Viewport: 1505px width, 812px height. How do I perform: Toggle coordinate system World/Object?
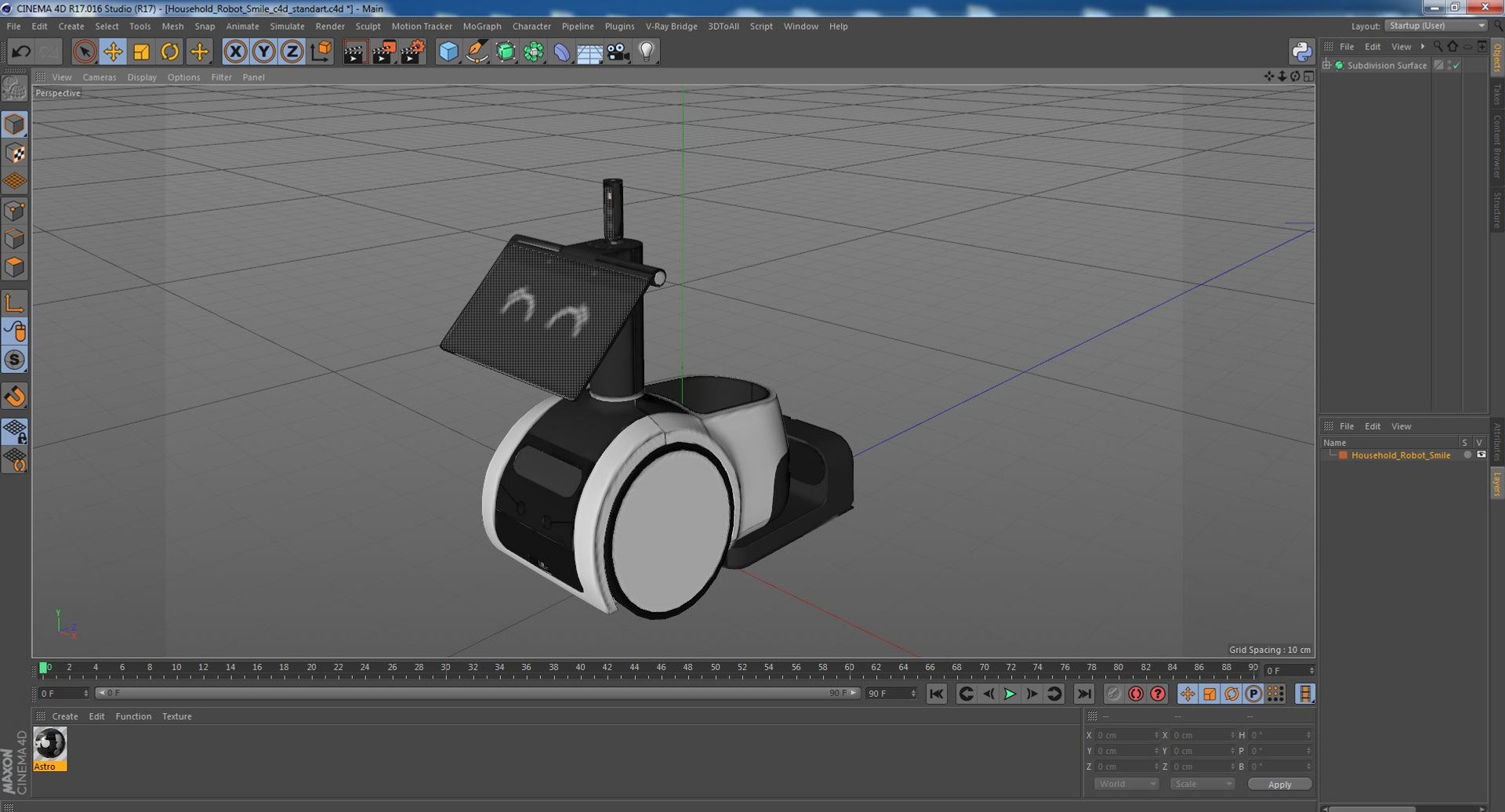[321, 52]
